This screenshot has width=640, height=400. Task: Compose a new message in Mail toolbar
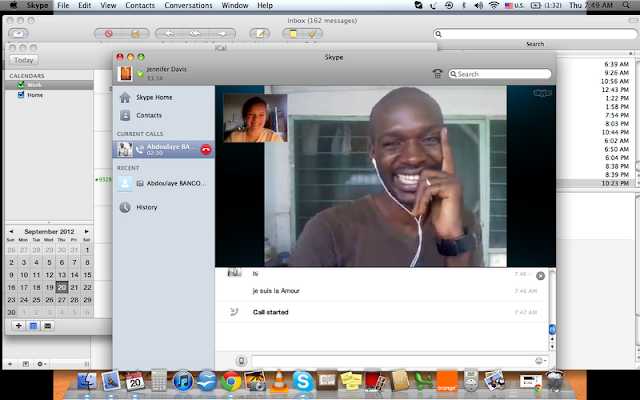(260, 33)
